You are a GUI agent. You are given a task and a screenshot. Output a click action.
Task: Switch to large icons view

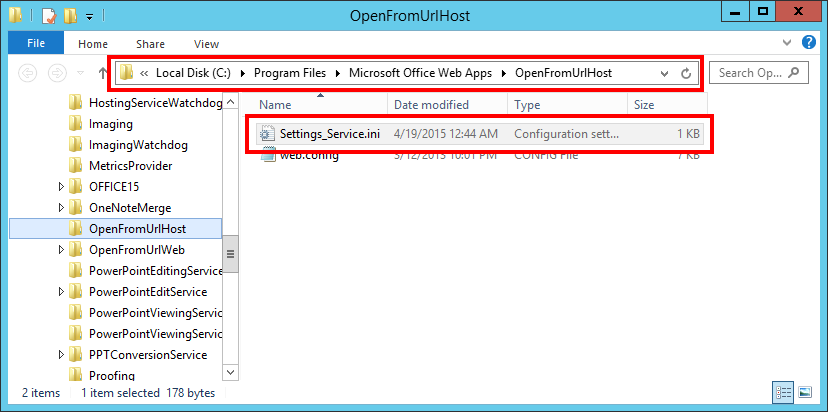coord(805,392)
